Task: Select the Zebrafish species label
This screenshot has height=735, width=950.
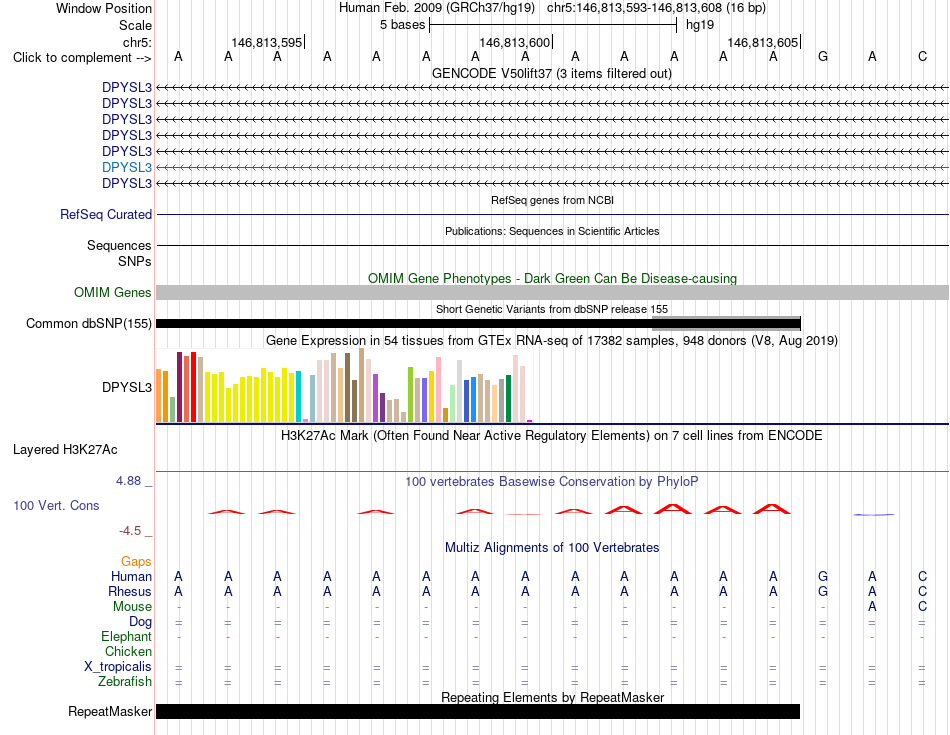Action: [x=125, y=682]
